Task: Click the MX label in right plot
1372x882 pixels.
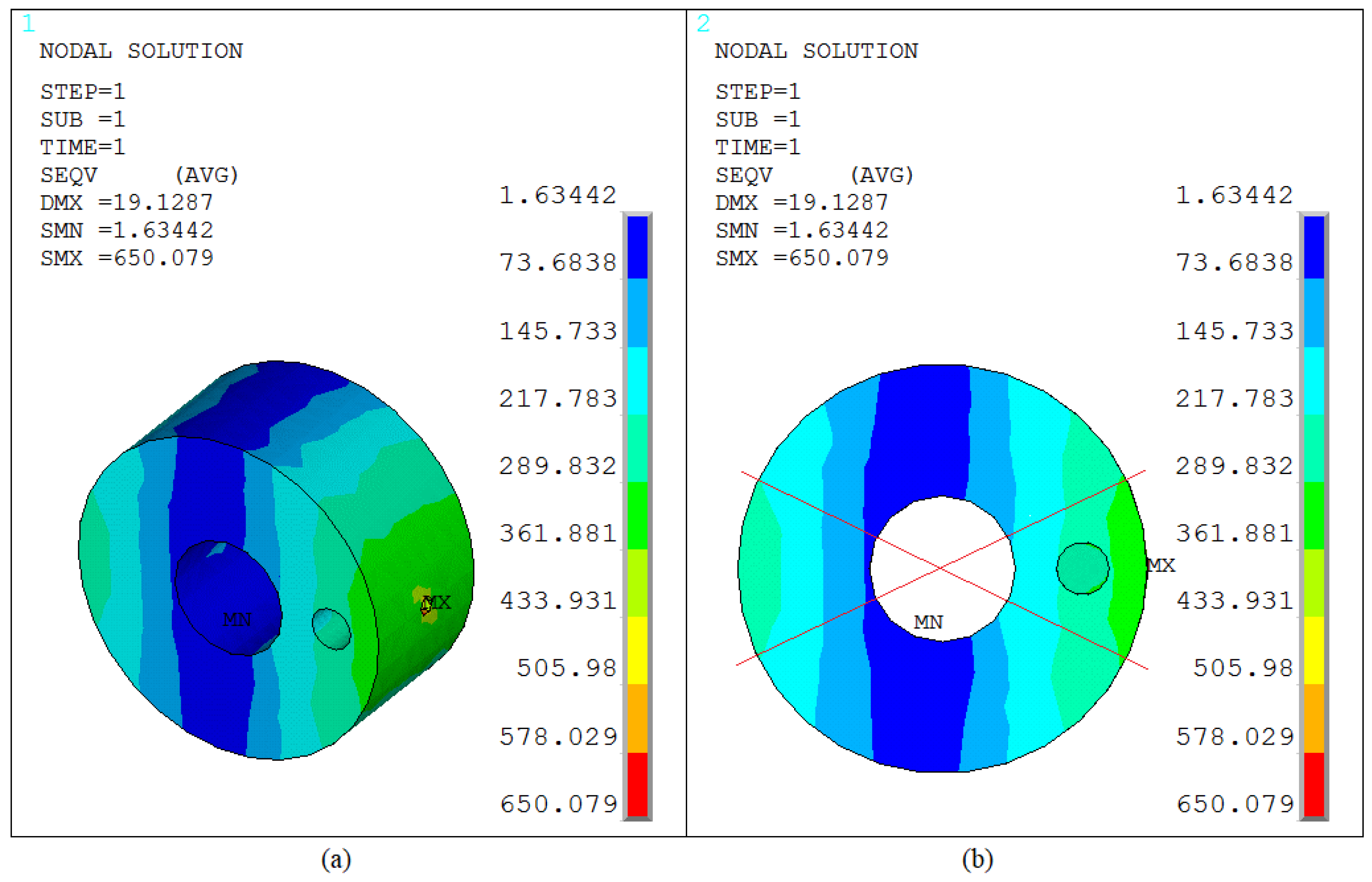Action: coord(1162,566)
